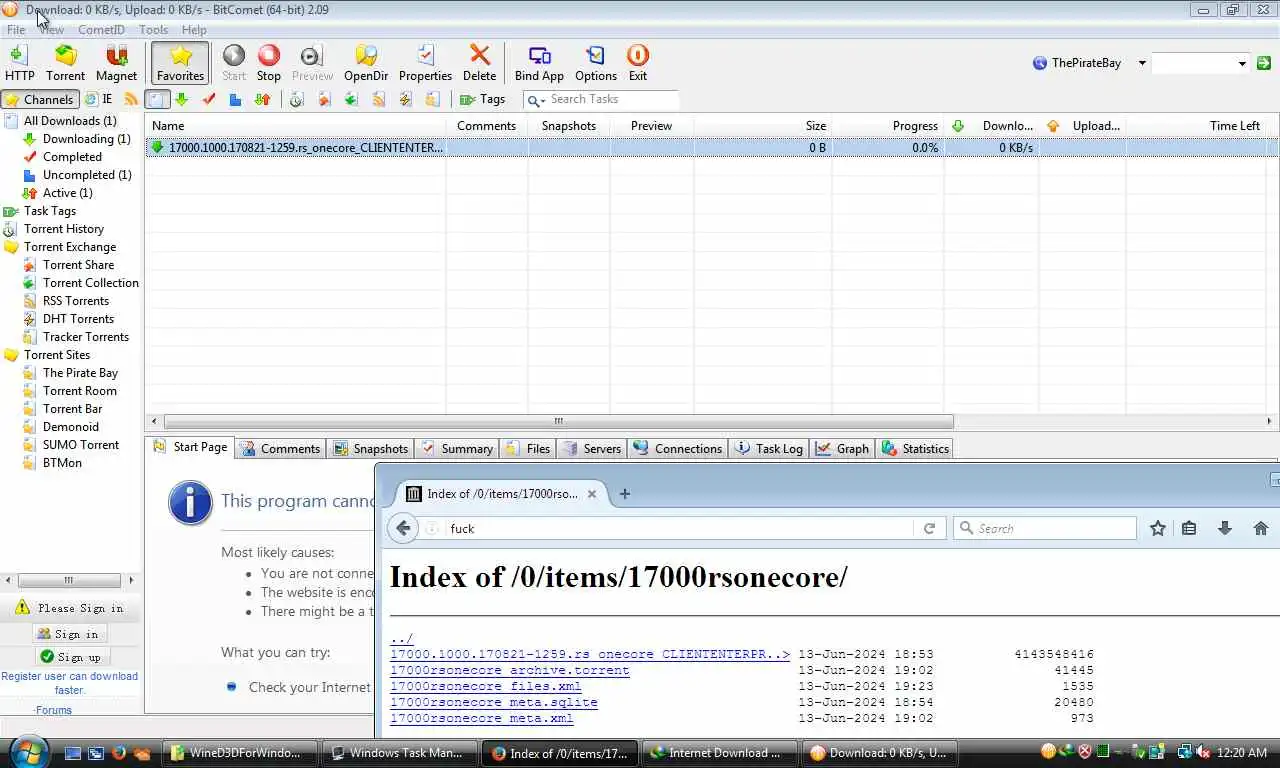Open Internet Download taskbar button
The width and height of the screenshot is (1280, 768).
point(719,753)
